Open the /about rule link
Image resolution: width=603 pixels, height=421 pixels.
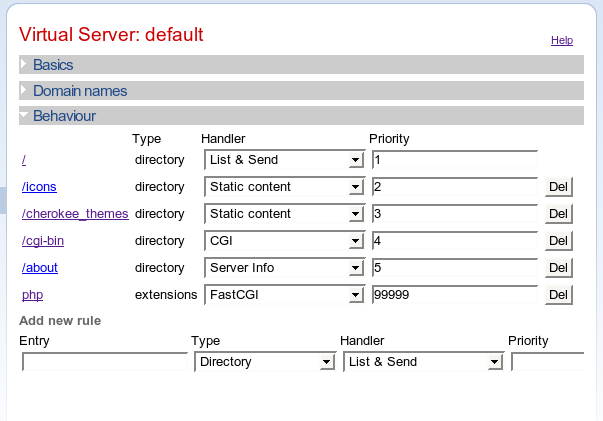pyautogui.click(x=40, y=268)
